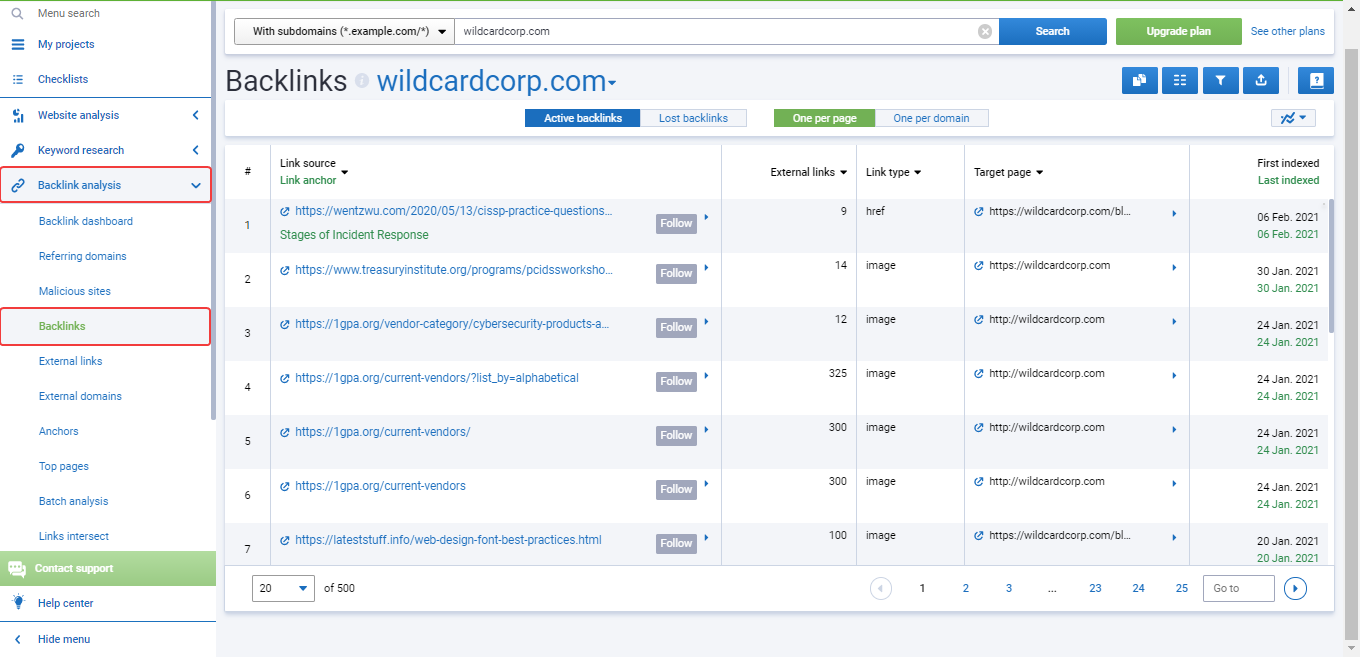This screenshot has width=1360, height=657.
Task: Click the green Upgrade plan button
Action: click(x=1178, y=31)
